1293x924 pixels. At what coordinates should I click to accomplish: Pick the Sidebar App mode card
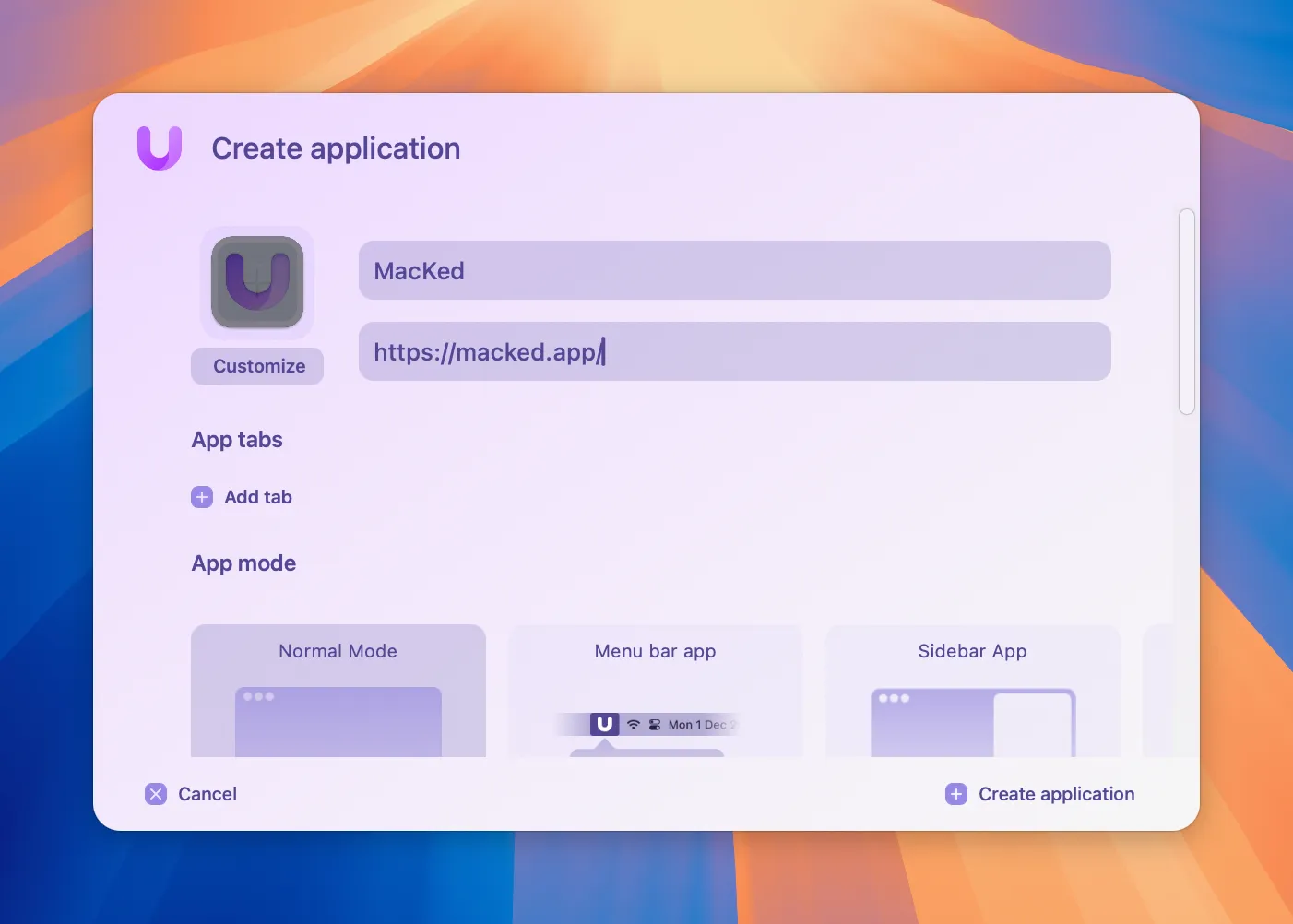[x=973, y=691]
